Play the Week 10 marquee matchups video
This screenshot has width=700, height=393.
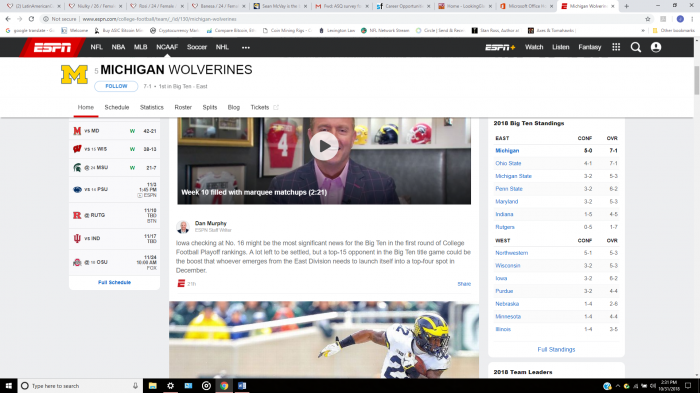click(324, 146)
